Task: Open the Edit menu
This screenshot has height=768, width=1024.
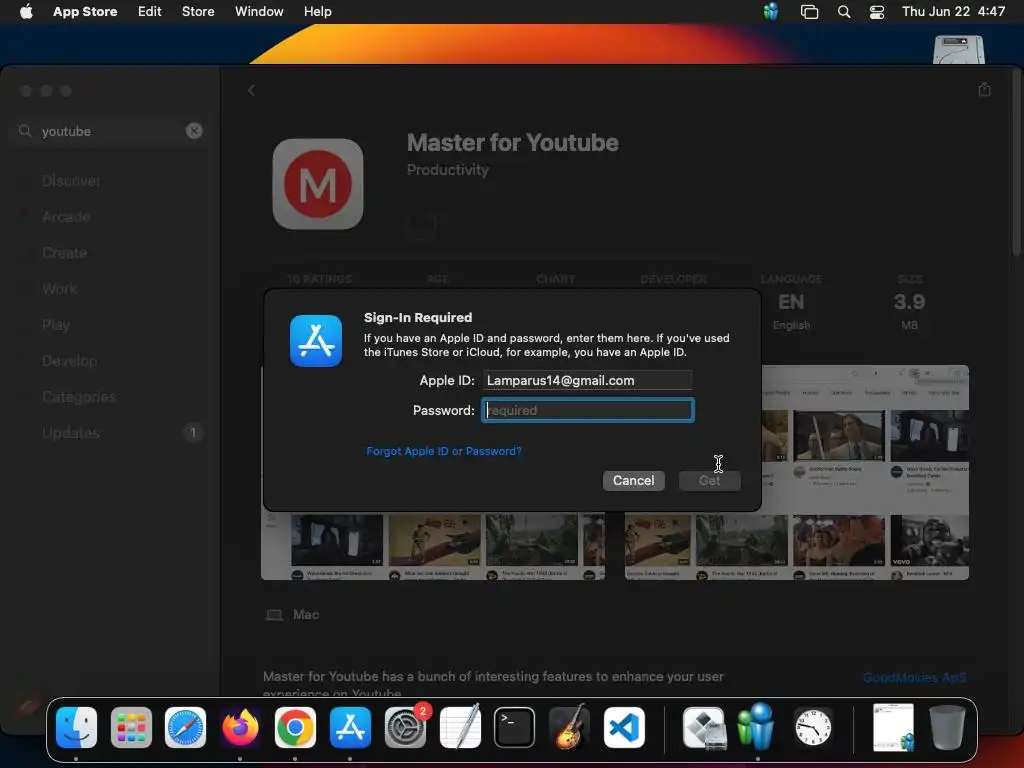Action: 150,11
